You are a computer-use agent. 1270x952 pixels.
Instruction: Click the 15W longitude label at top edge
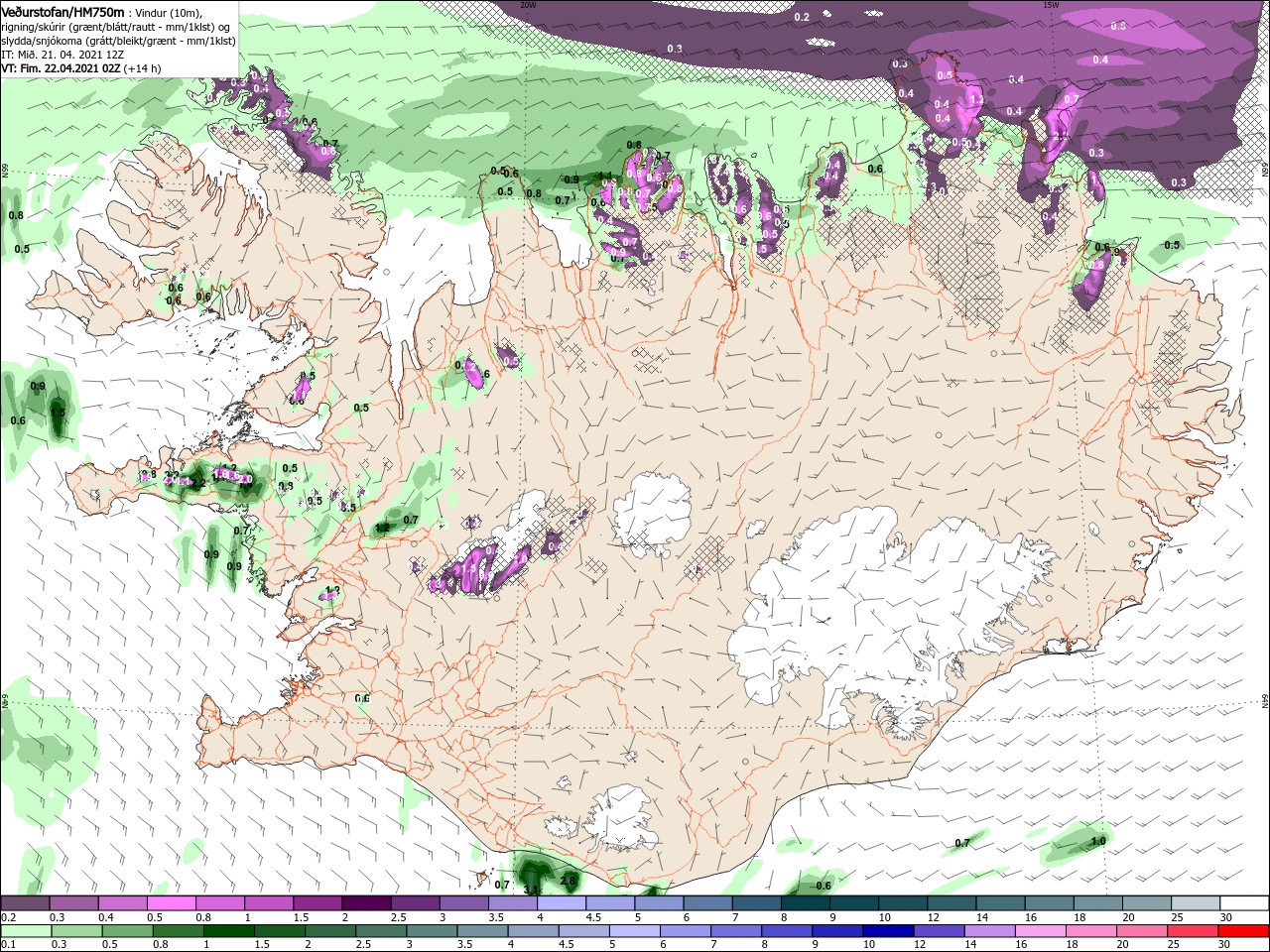(1051, 5)
